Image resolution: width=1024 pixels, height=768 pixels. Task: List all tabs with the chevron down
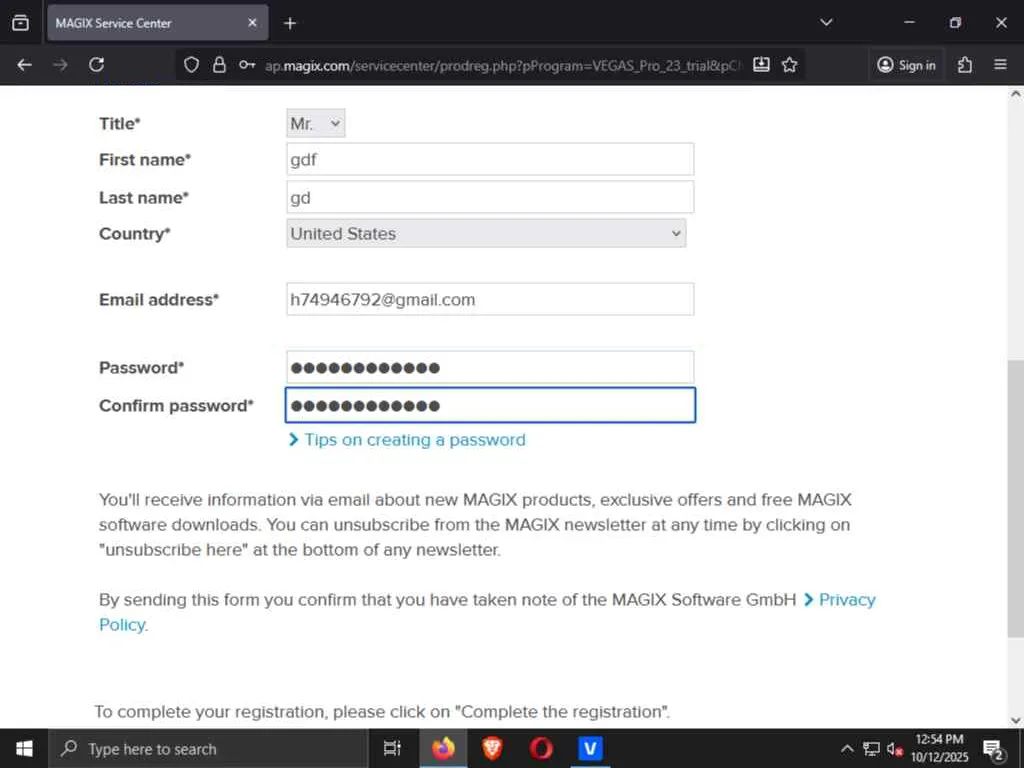(x=826, y=23)
